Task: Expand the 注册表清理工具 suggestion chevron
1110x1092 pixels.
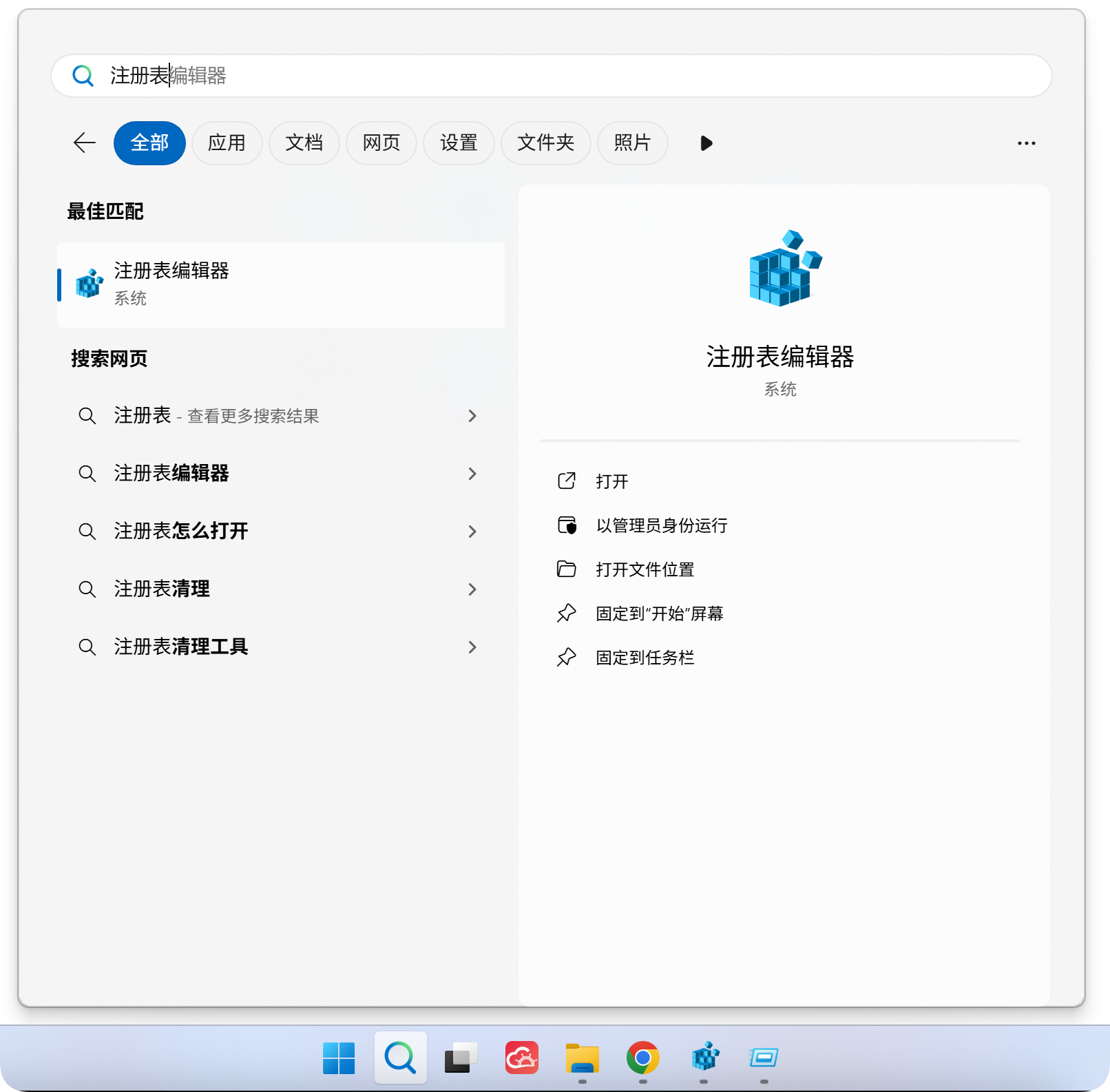Action: pyautogui.click(x=472, y=647)
